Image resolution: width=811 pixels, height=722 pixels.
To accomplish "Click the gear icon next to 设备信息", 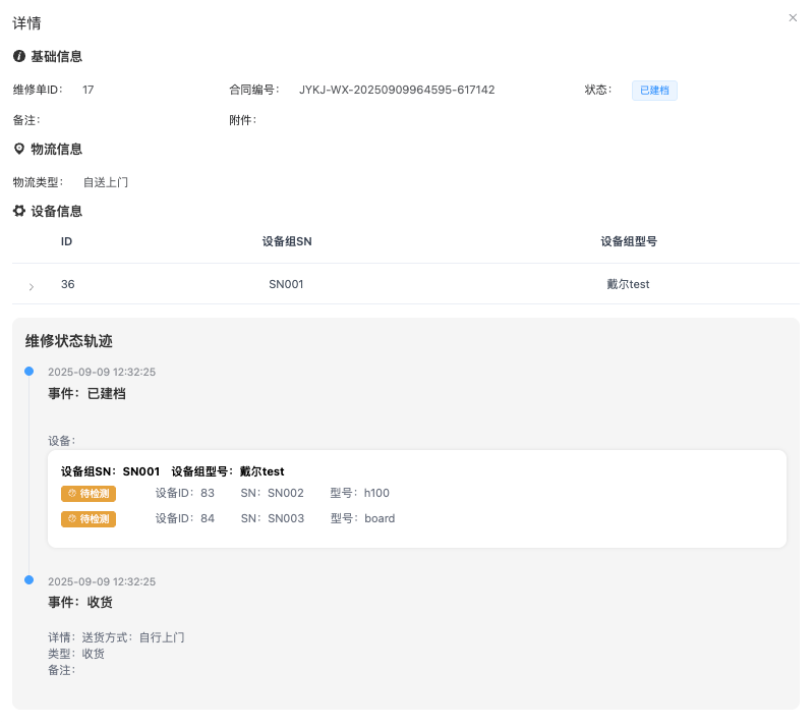I will coord(19,211).
